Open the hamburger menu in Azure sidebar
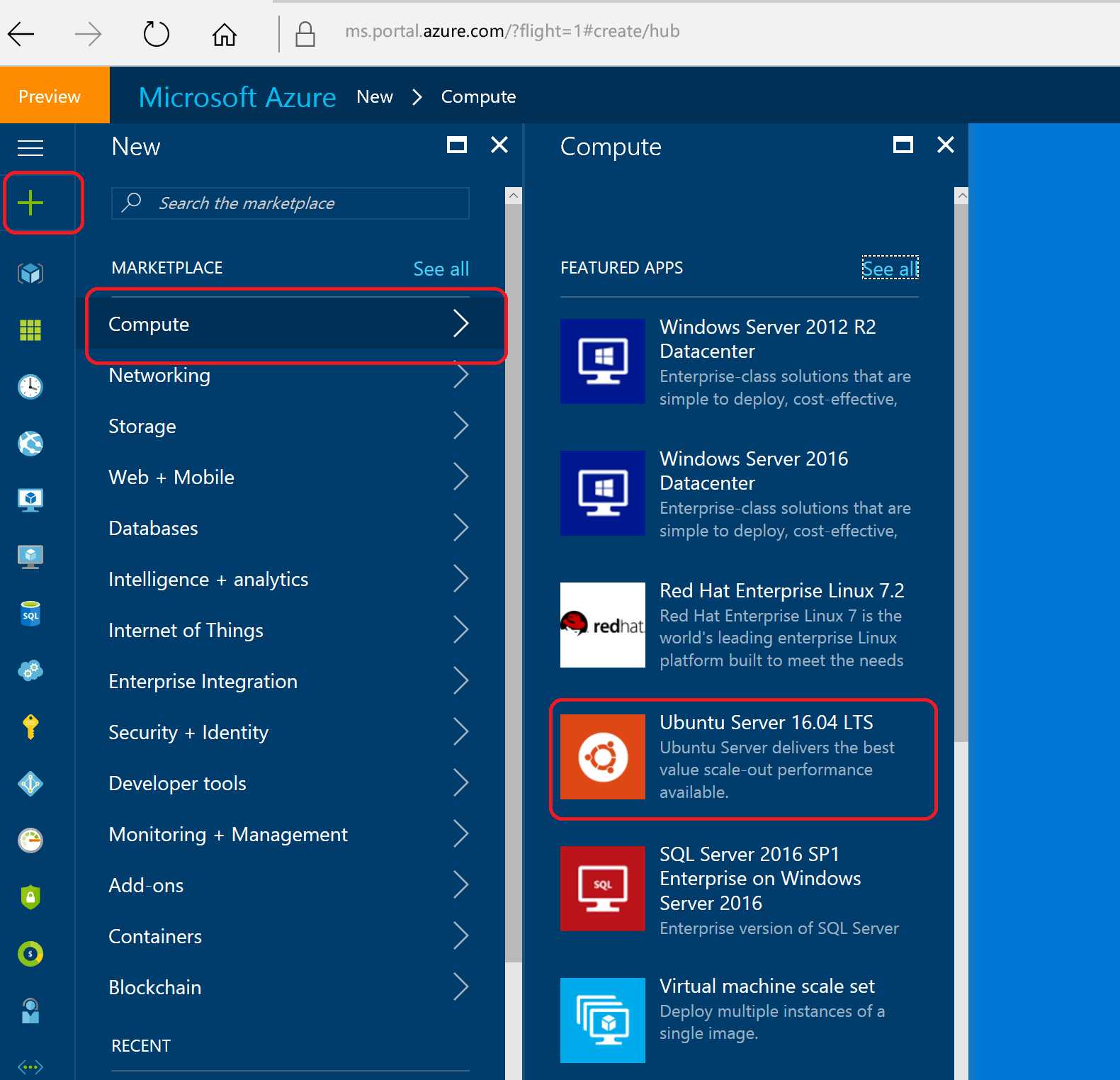 pos(30,147)
